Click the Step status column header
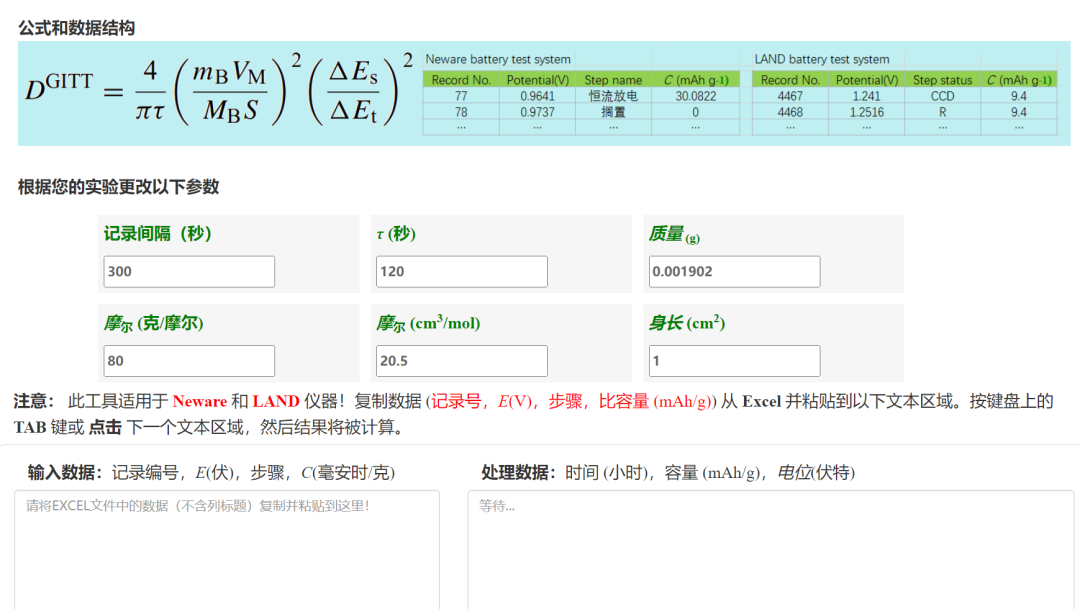The width and height of the screenshot is (1080, 609). point(942,80)
